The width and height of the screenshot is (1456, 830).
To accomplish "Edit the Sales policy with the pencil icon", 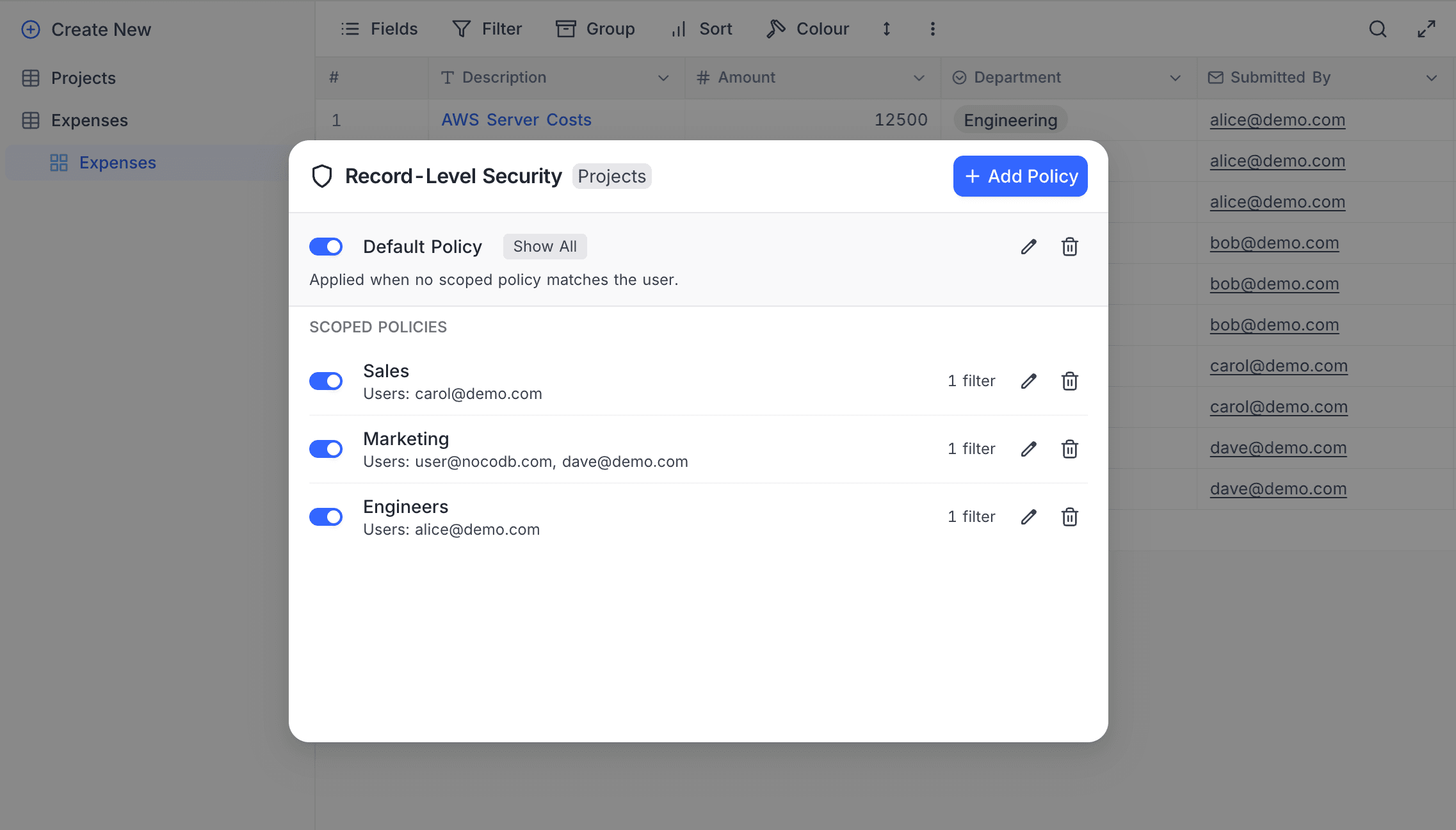I will coord(1029,381).
